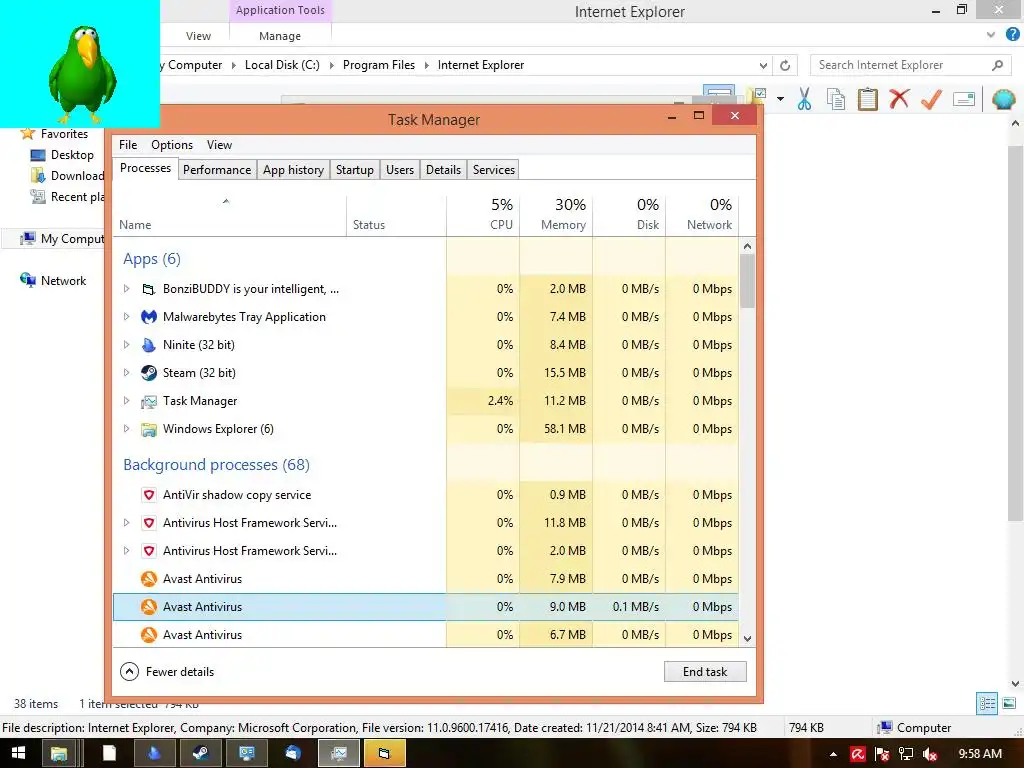Click the BonziBUDDY process icon

(149, 289)
